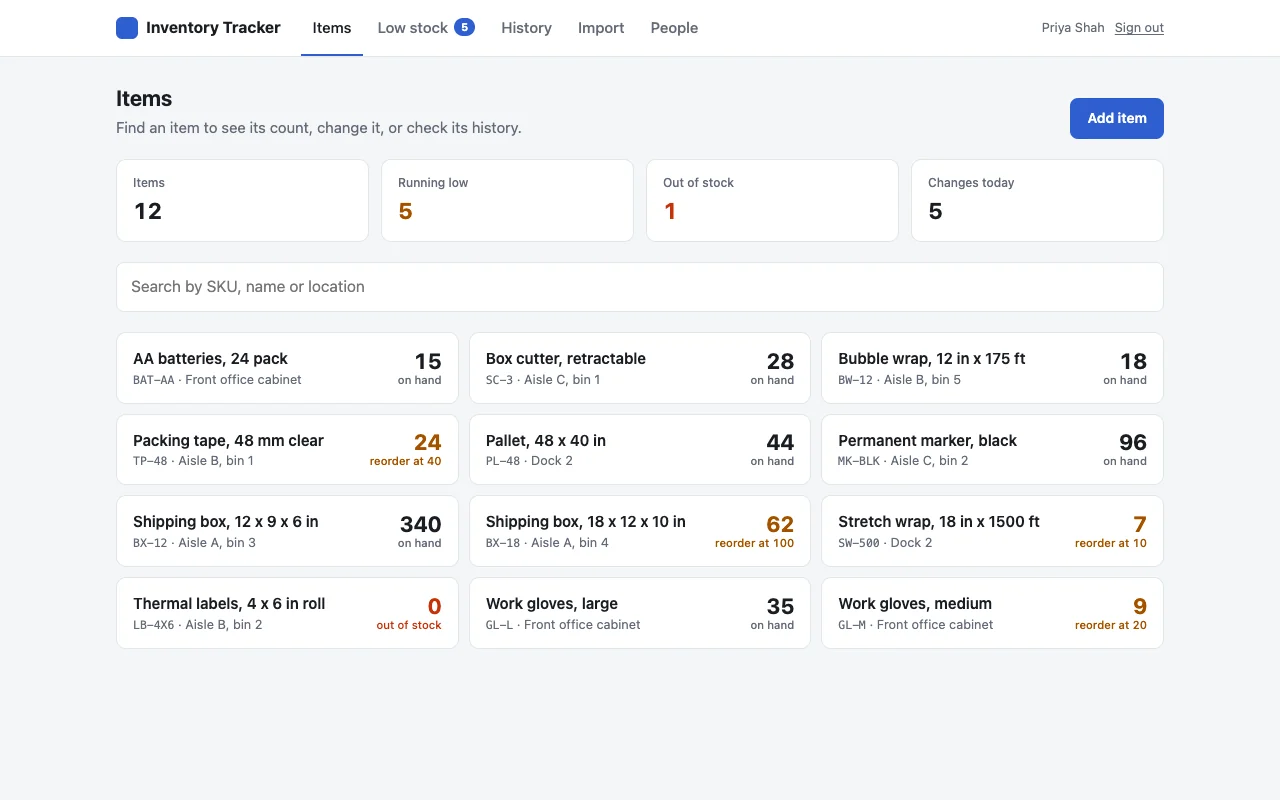Image resolution: width=1280 pixels, height=800 pixels.
Task: Open the Changes today summary card
Action: coord(1037,200)
